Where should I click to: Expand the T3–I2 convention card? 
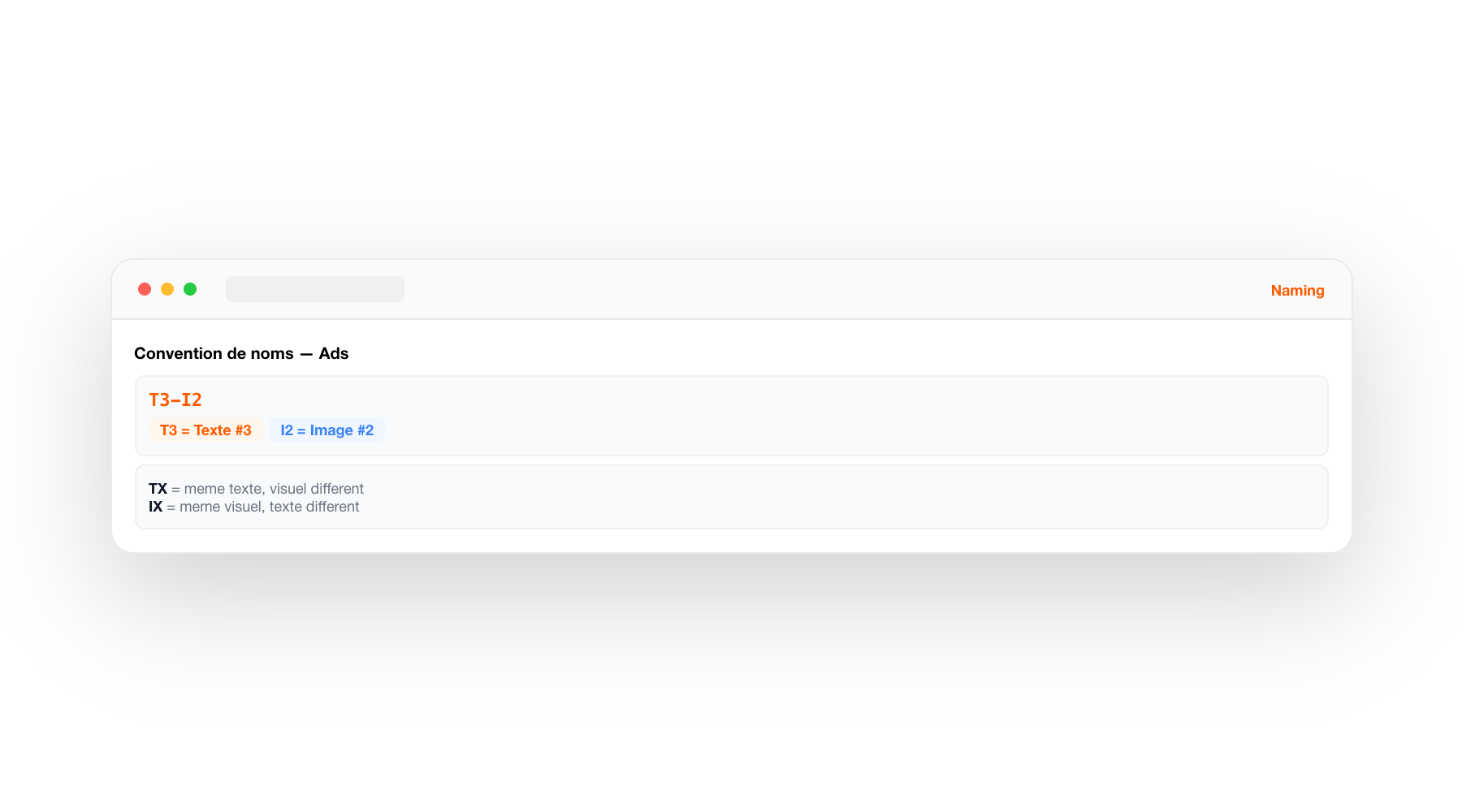(731, 415)
